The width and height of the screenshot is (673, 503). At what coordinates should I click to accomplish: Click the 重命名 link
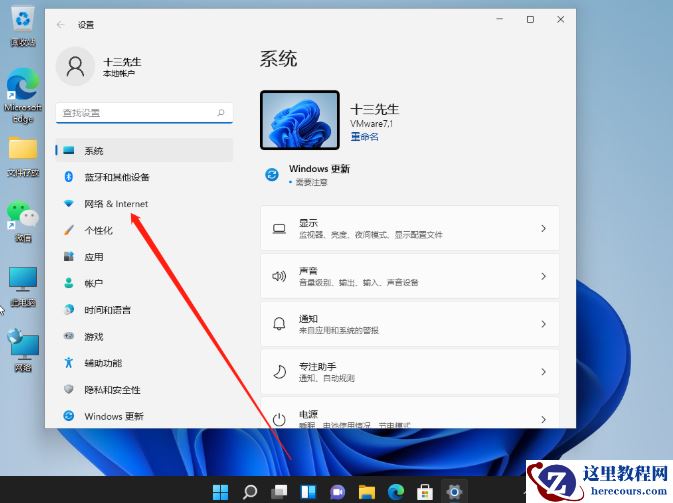pos(364,137)
